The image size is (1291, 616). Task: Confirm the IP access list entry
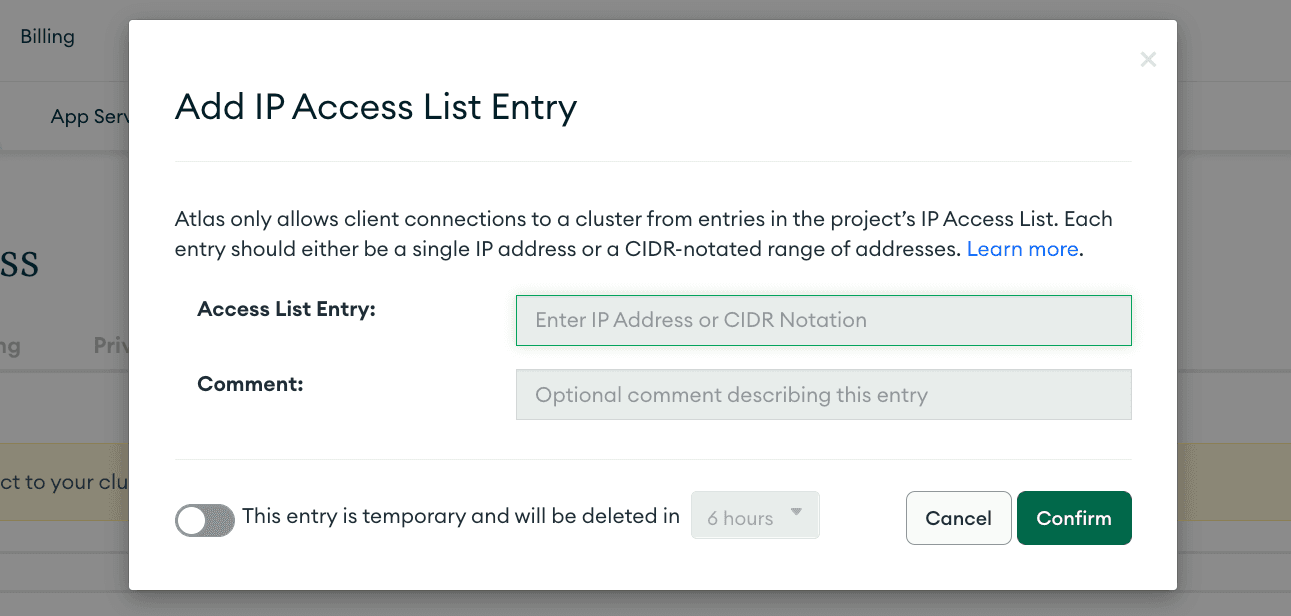click(x=1073, y=518)
